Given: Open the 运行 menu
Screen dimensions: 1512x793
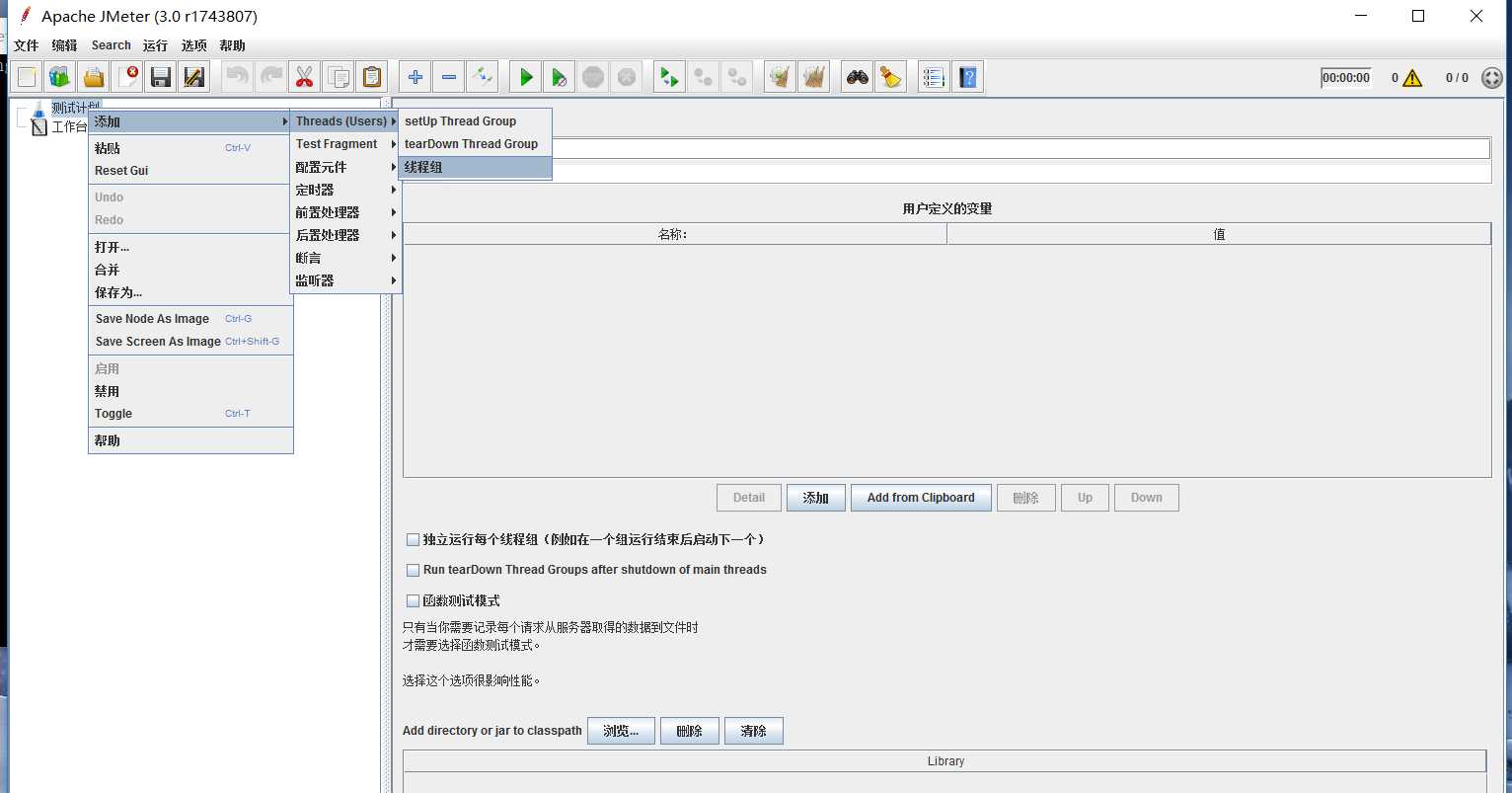Looking at the screenshot, I should point(155,45).
